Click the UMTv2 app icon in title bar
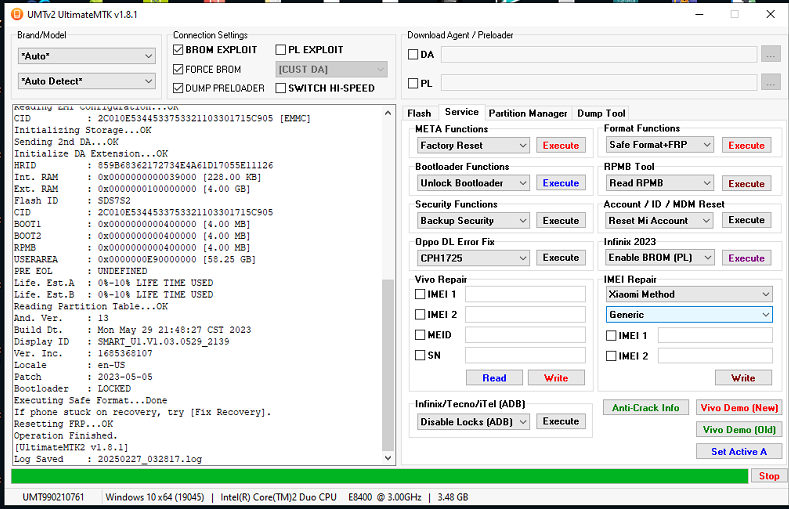The height and width of the screenshot is (509, 789). [17, 14]
